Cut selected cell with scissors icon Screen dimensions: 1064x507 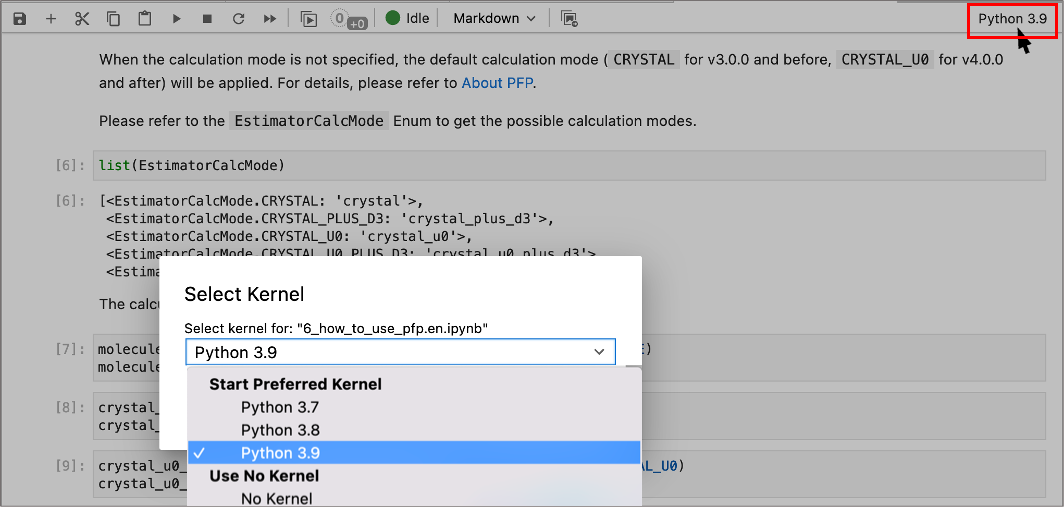click(82, 18)
